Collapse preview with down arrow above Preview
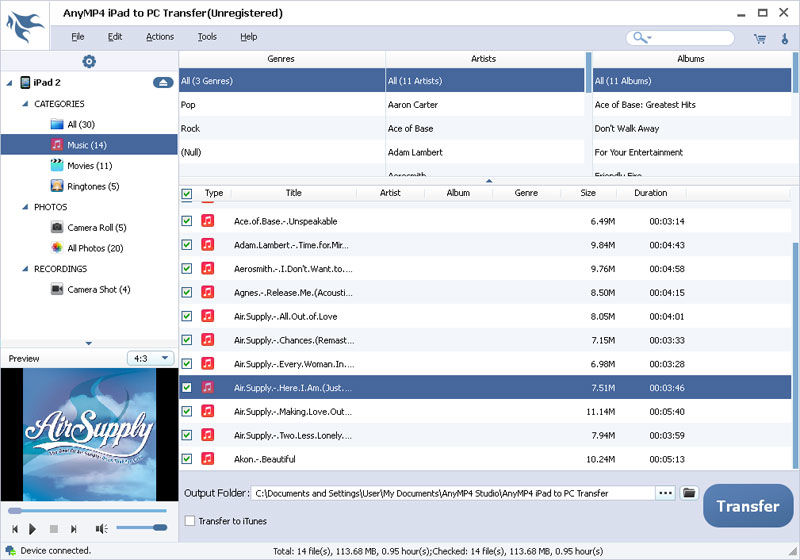This screenshot has width=800, height=560. point(89,343)
